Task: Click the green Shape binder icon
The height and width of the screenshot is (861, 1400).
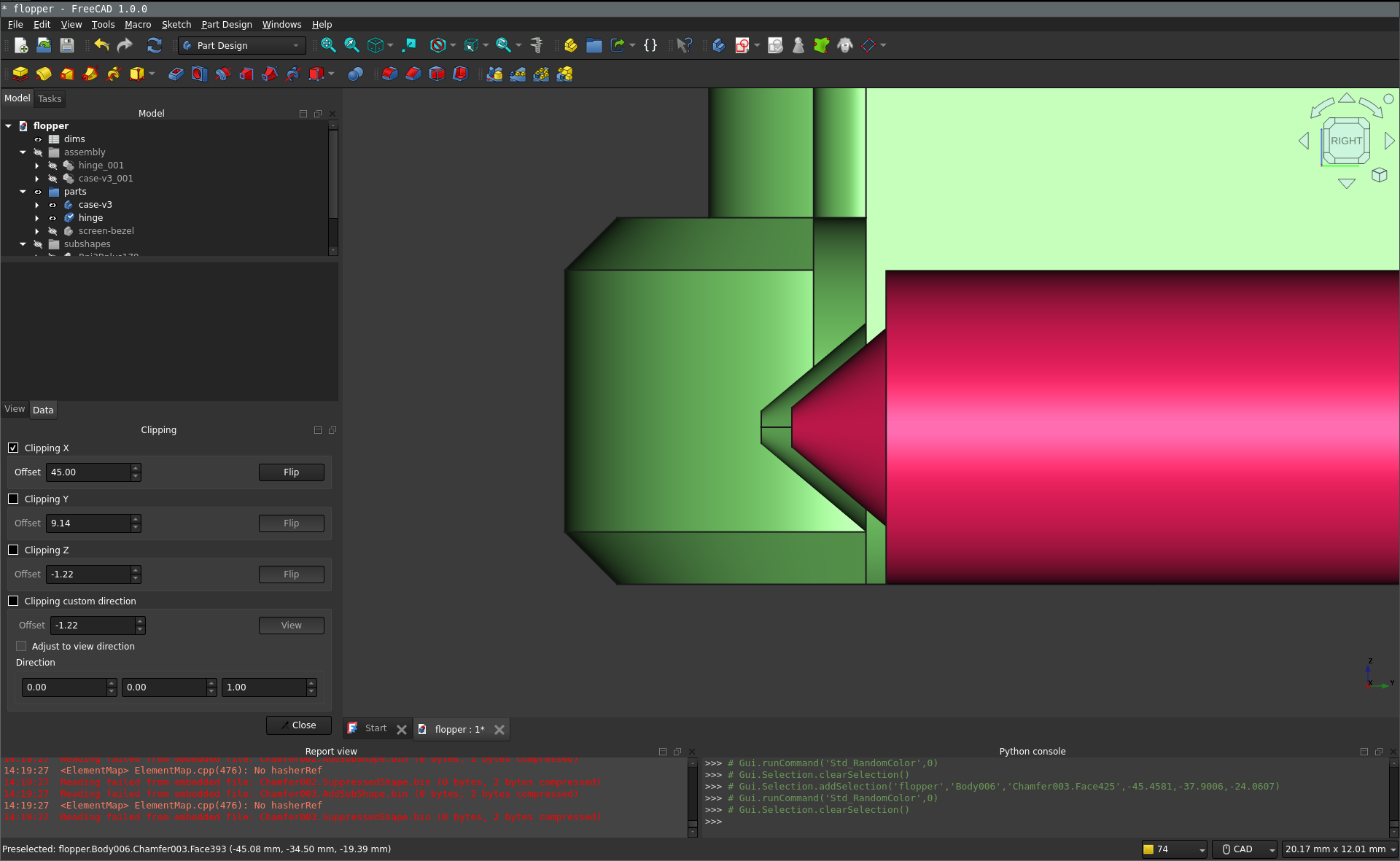Action: [822, 45]
